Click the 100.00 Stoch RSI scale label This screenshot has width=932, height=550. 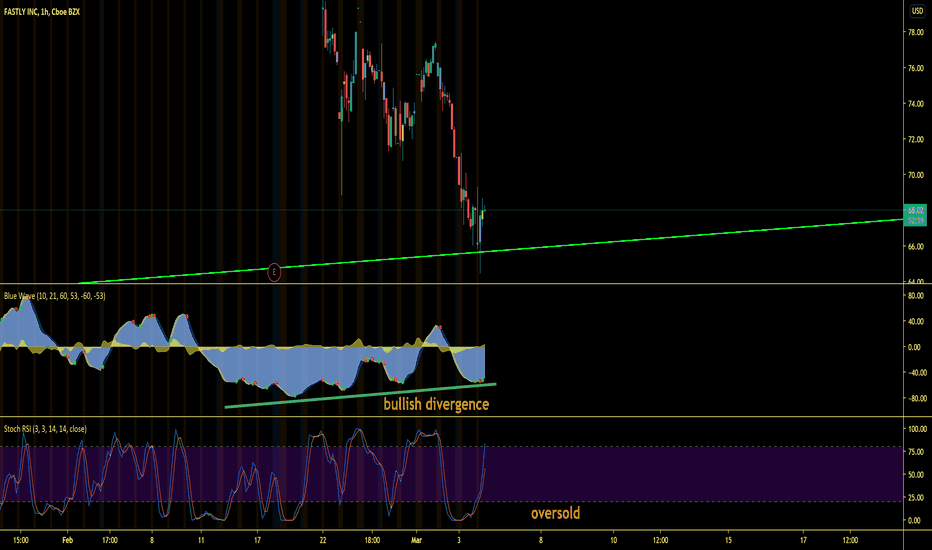pyautogui.click(x=916, y=429)
